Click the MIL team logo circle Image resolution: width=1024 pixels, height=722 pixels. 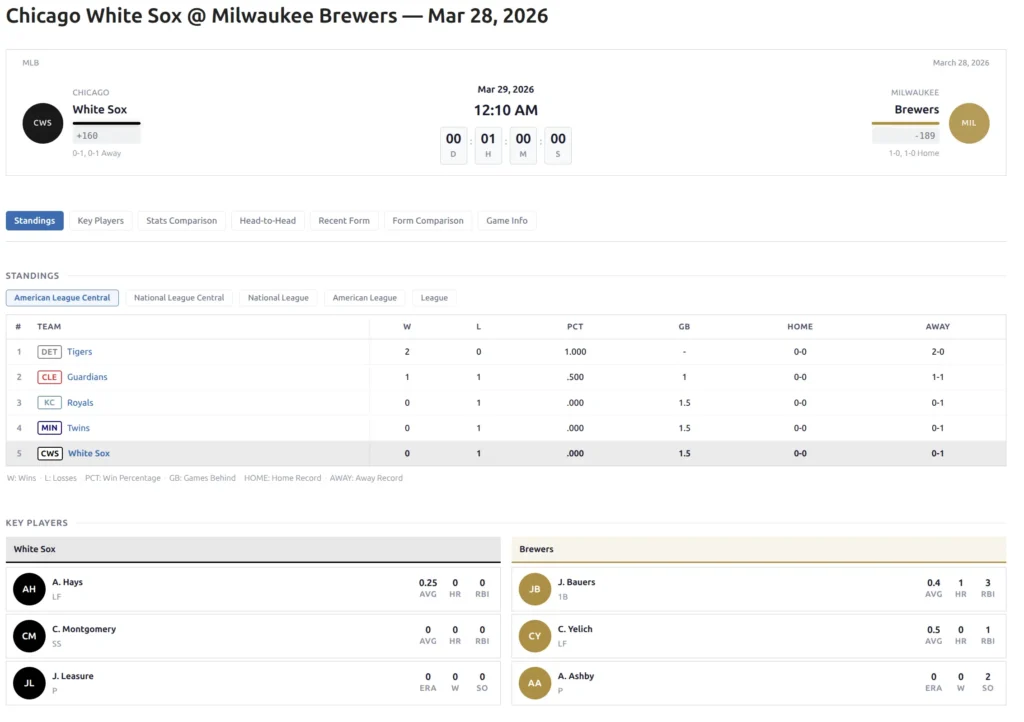pos(968,123)
